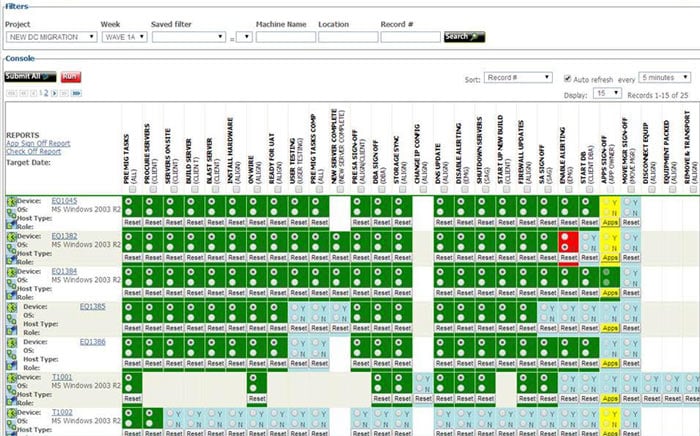Open the App Sign Off Report link
Viewport: 700px width, 436px height.
[38, 143]
